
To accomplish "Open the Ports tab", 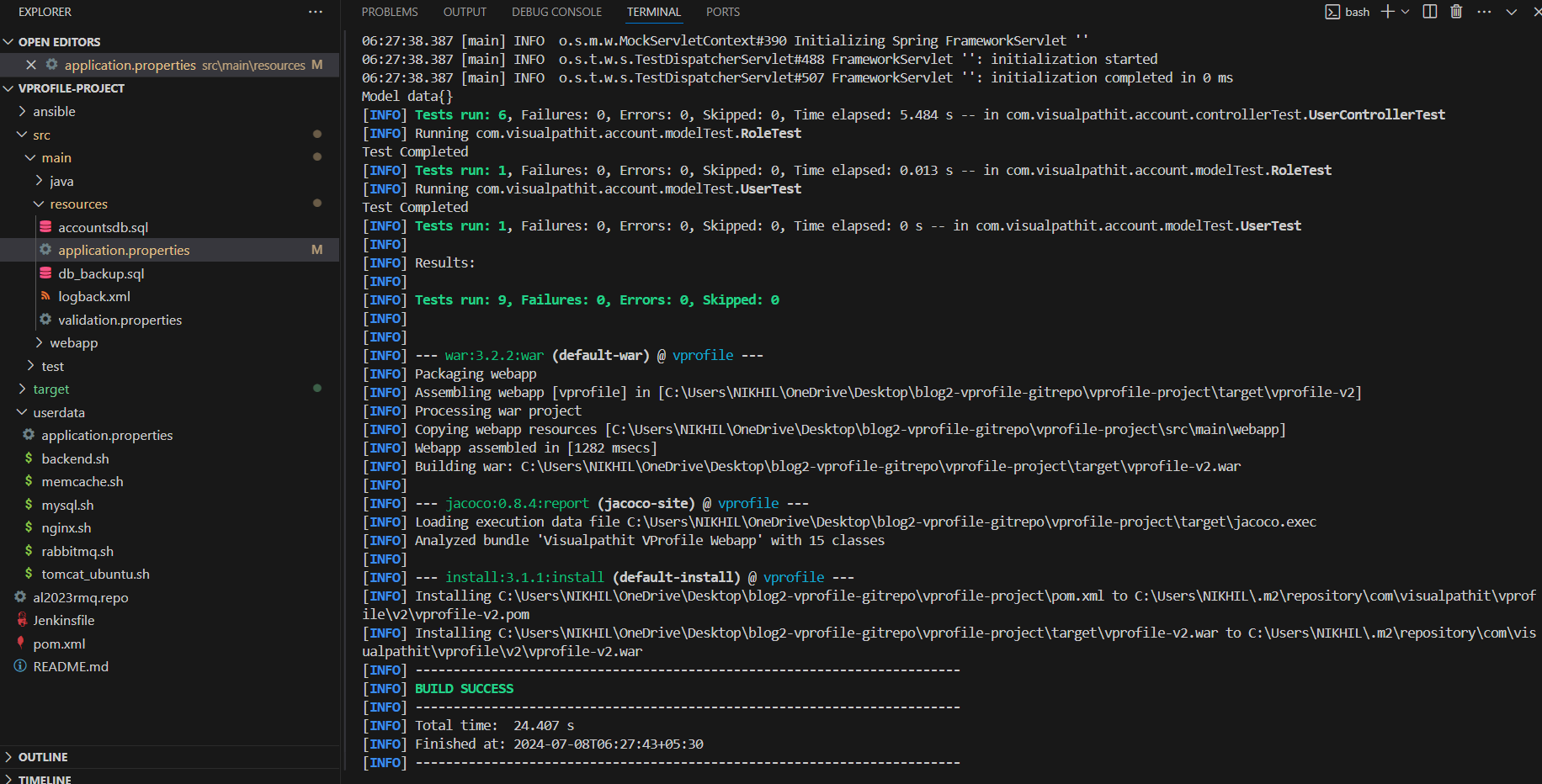I will (723, 12).
